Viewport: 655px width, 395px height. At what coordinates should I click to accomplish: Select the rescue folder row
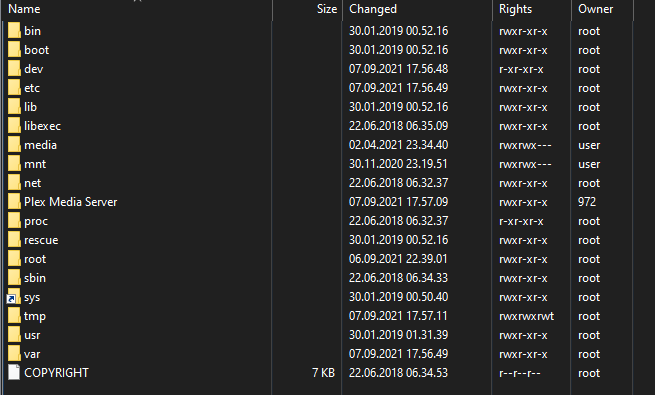point(317,240)
